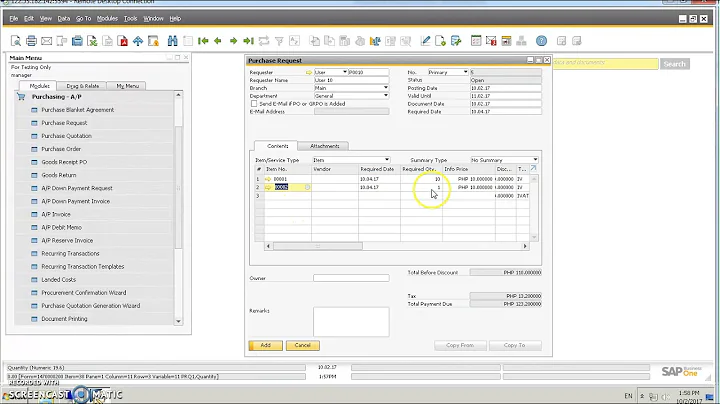Open the No. series Primary dropdown
The image size is (720, 404).
[x=465, y=72]
